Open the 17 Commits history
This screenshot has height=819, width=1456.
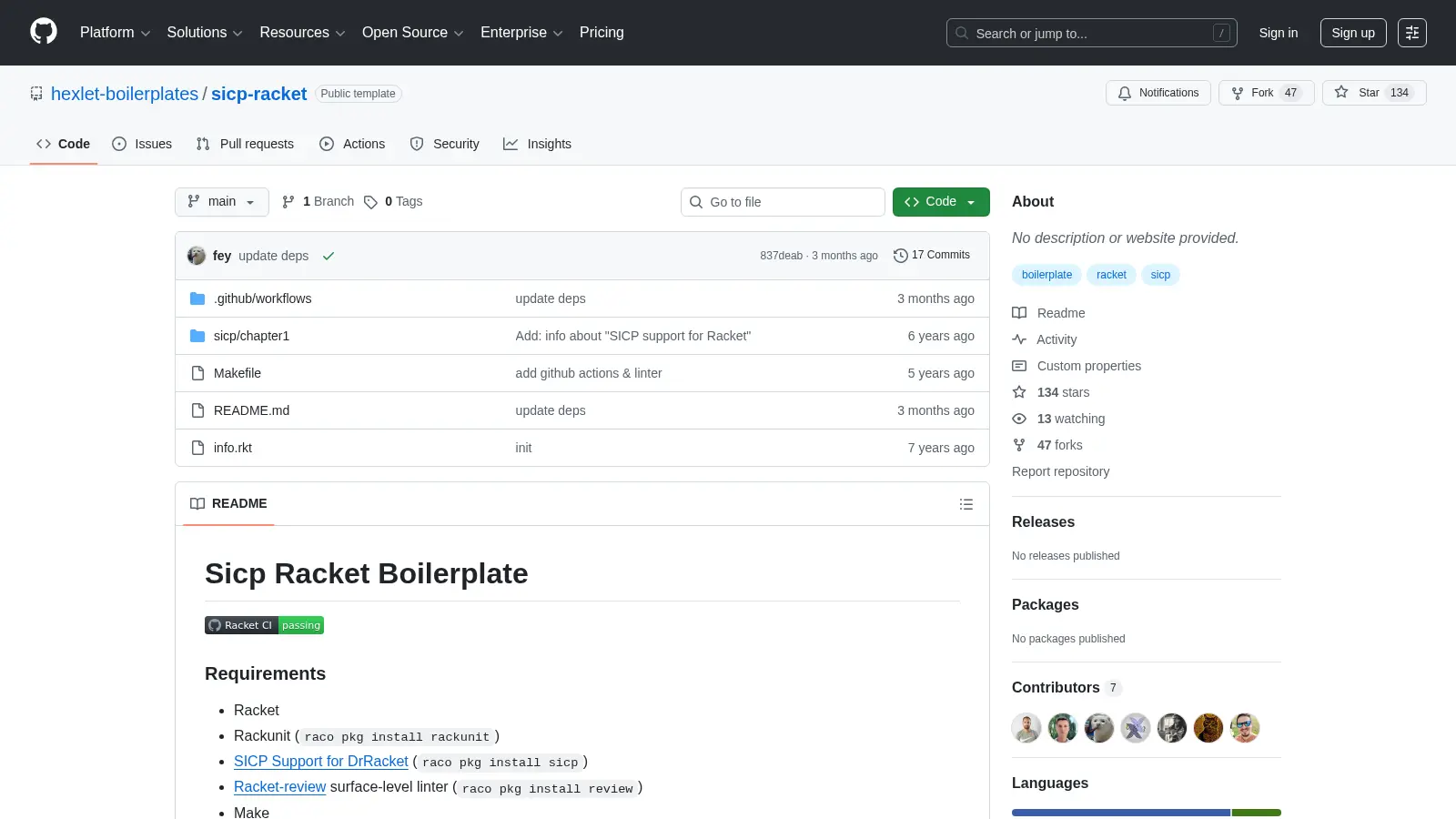pyautogui.click(x=932, y=256)
